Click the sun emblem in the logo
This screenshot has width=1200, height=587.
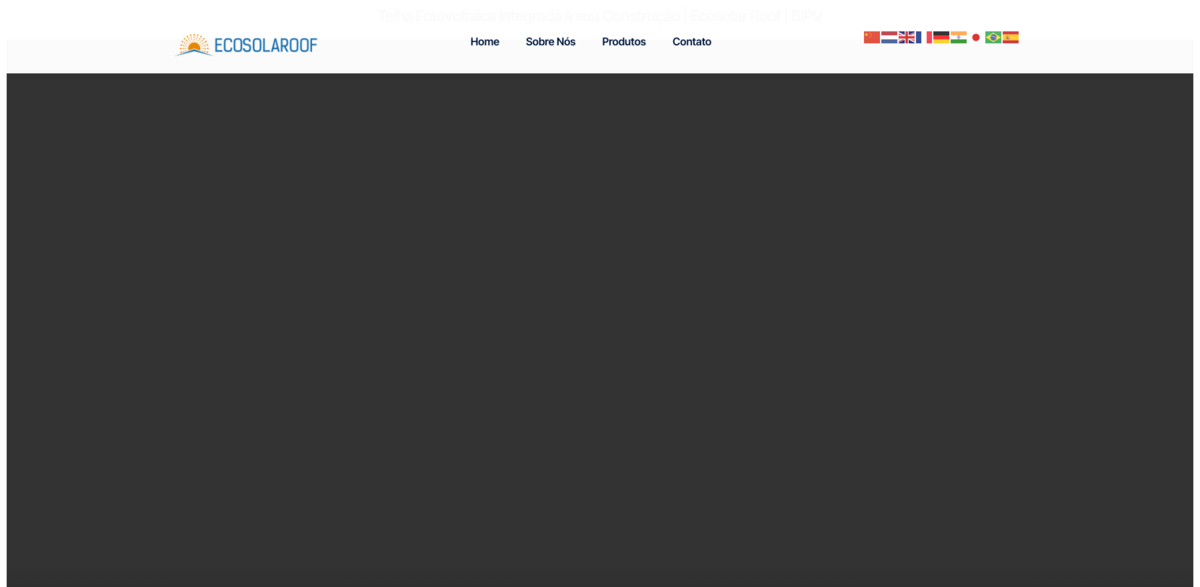pos(194,44)
